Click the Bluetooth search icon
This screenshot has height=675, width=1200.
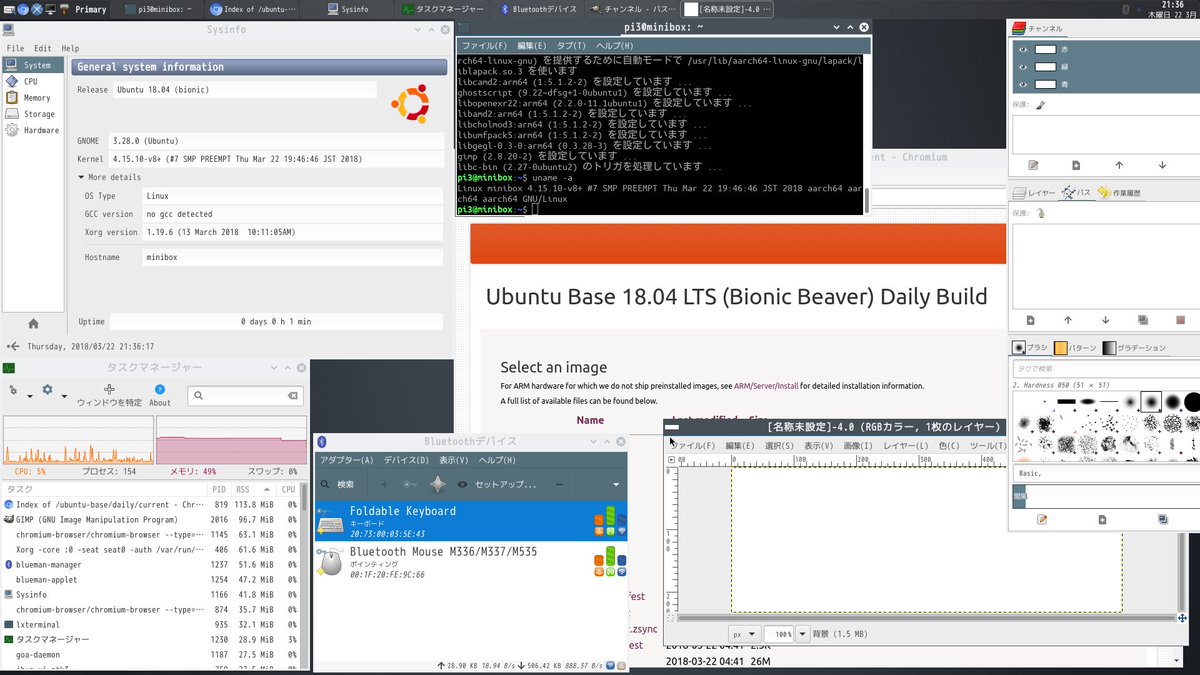[324, 484]
